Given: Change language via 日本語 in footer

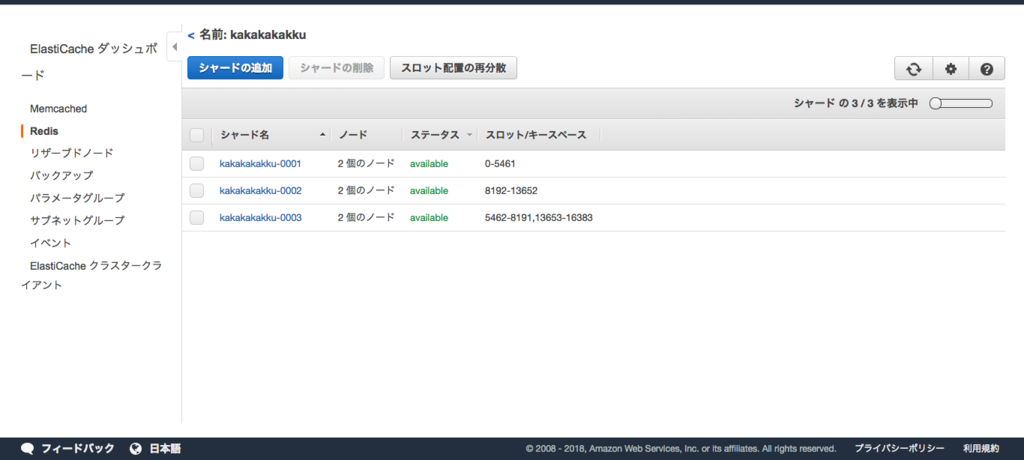Looking at the screenshot, I should [x=165, y=449].
